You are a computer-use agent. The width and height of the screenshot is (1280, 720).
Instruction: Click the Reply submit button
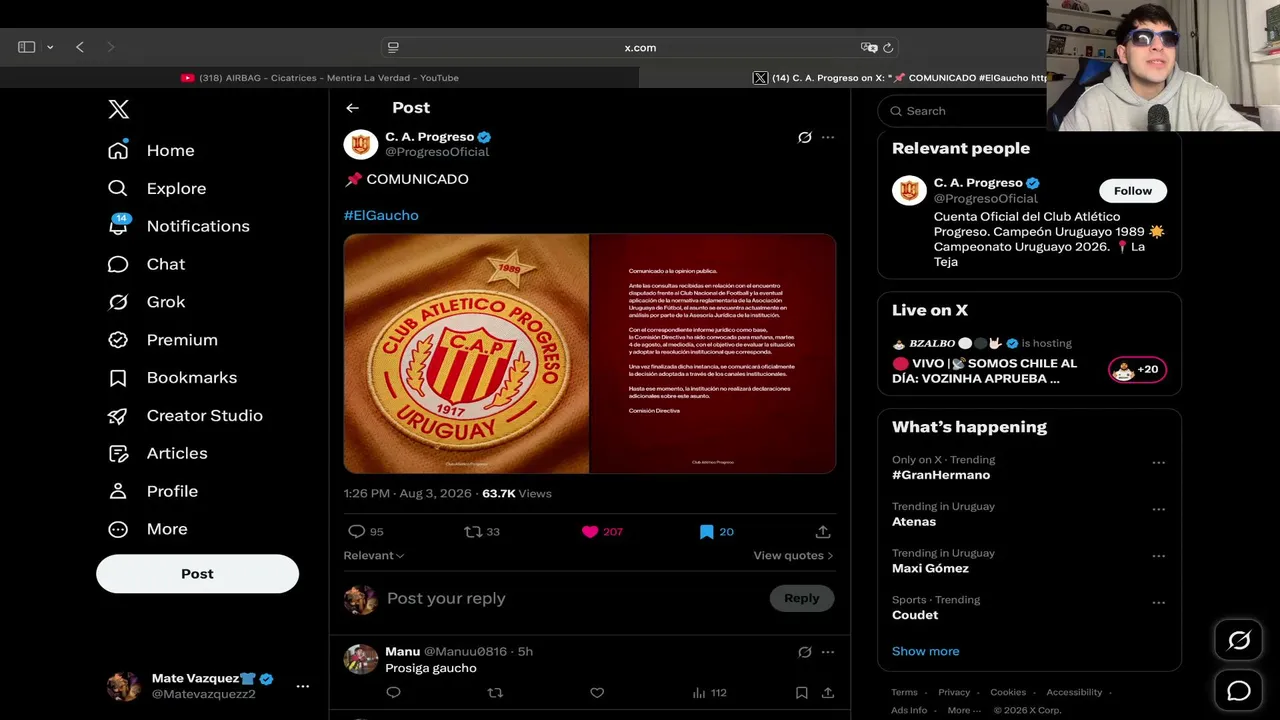point(802,599)
